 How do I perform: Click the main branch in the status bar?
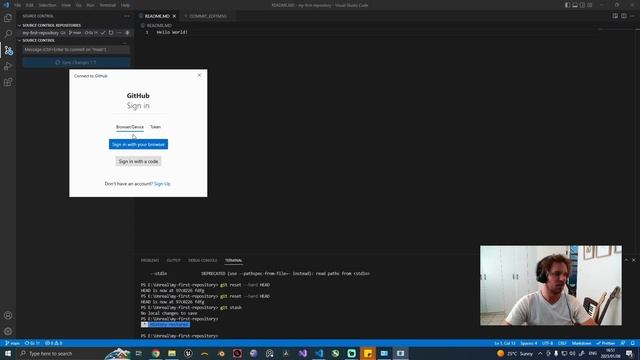pyautogui.click(x=12, y=343)
